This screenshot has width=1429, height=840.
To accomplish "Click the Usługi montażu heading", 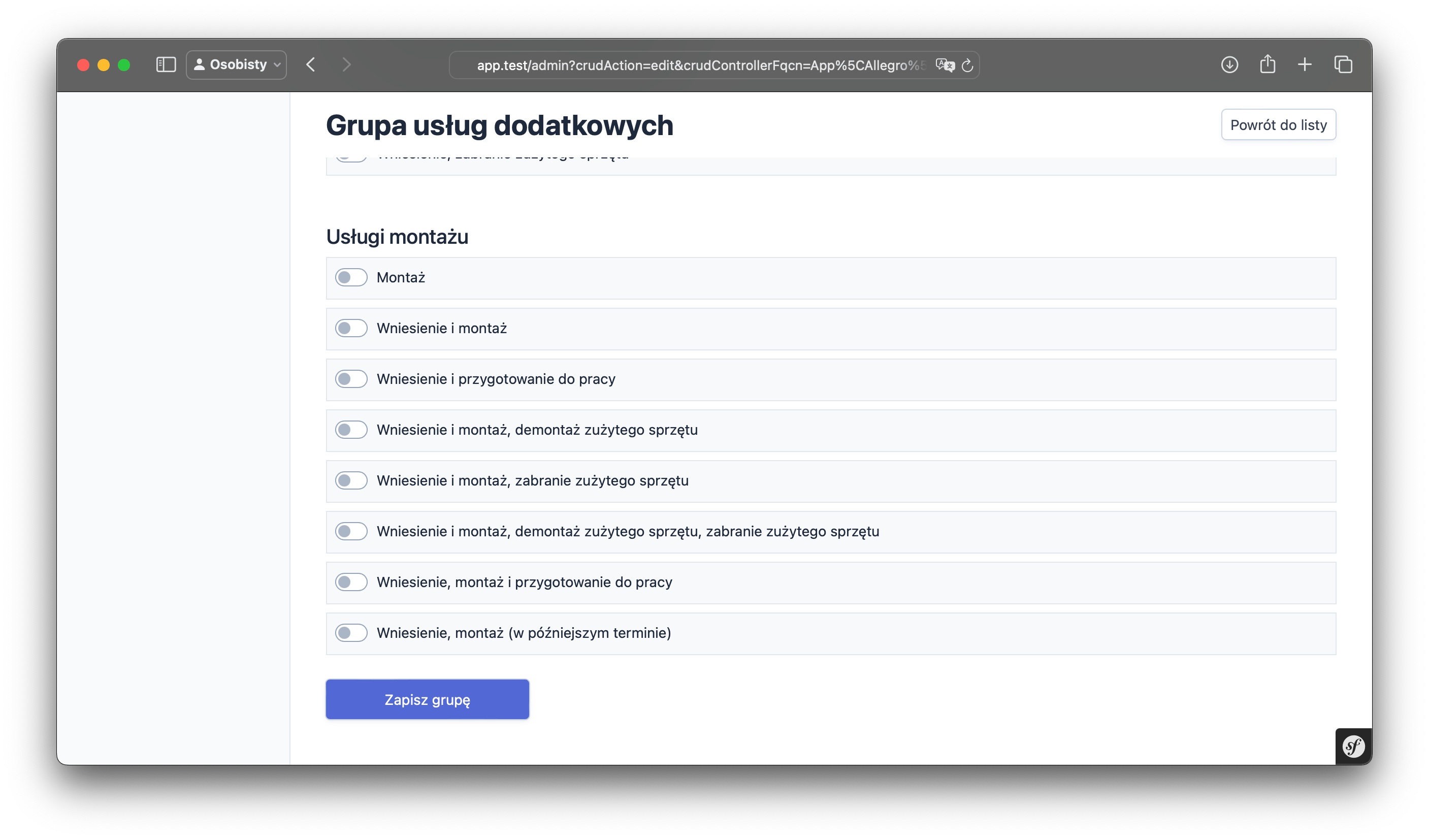I will 397,237.
